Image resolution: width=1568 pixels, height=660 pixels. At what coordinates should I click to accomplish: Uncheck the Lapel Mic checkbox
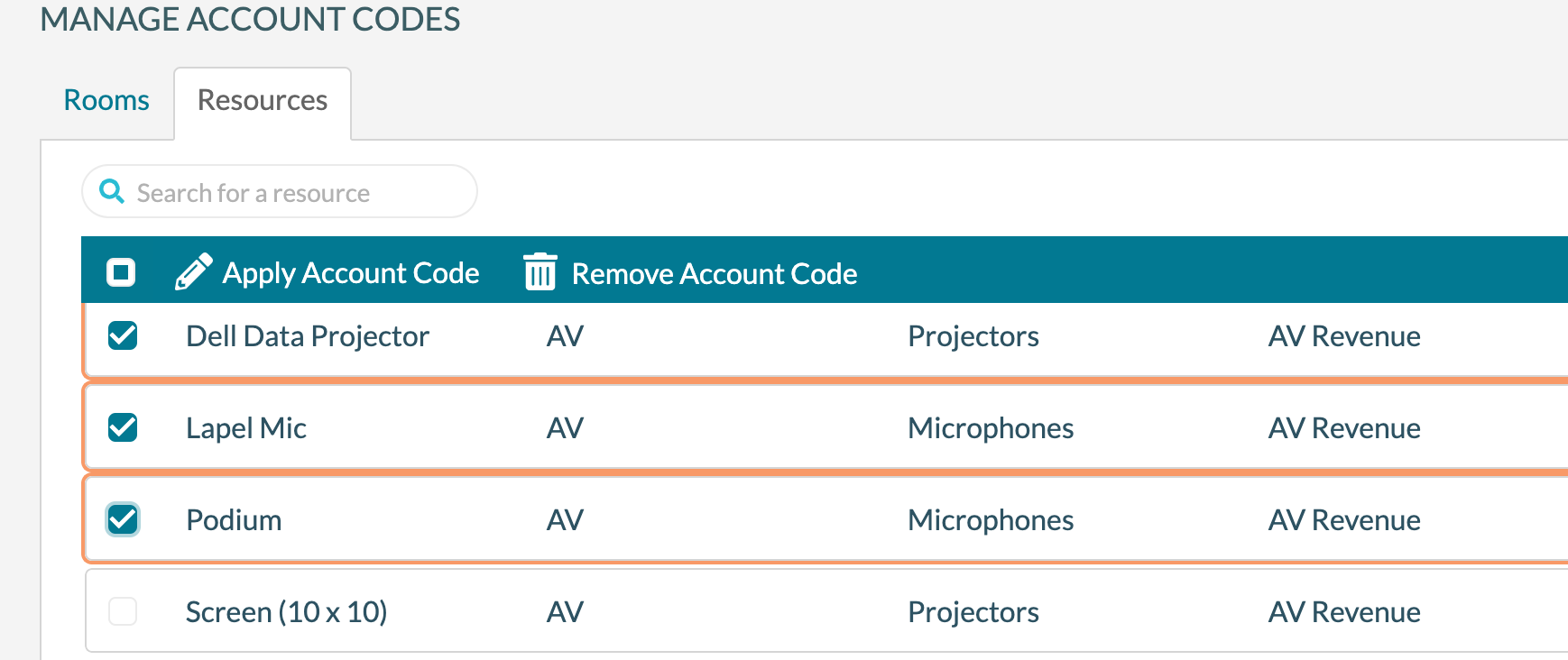123,427
